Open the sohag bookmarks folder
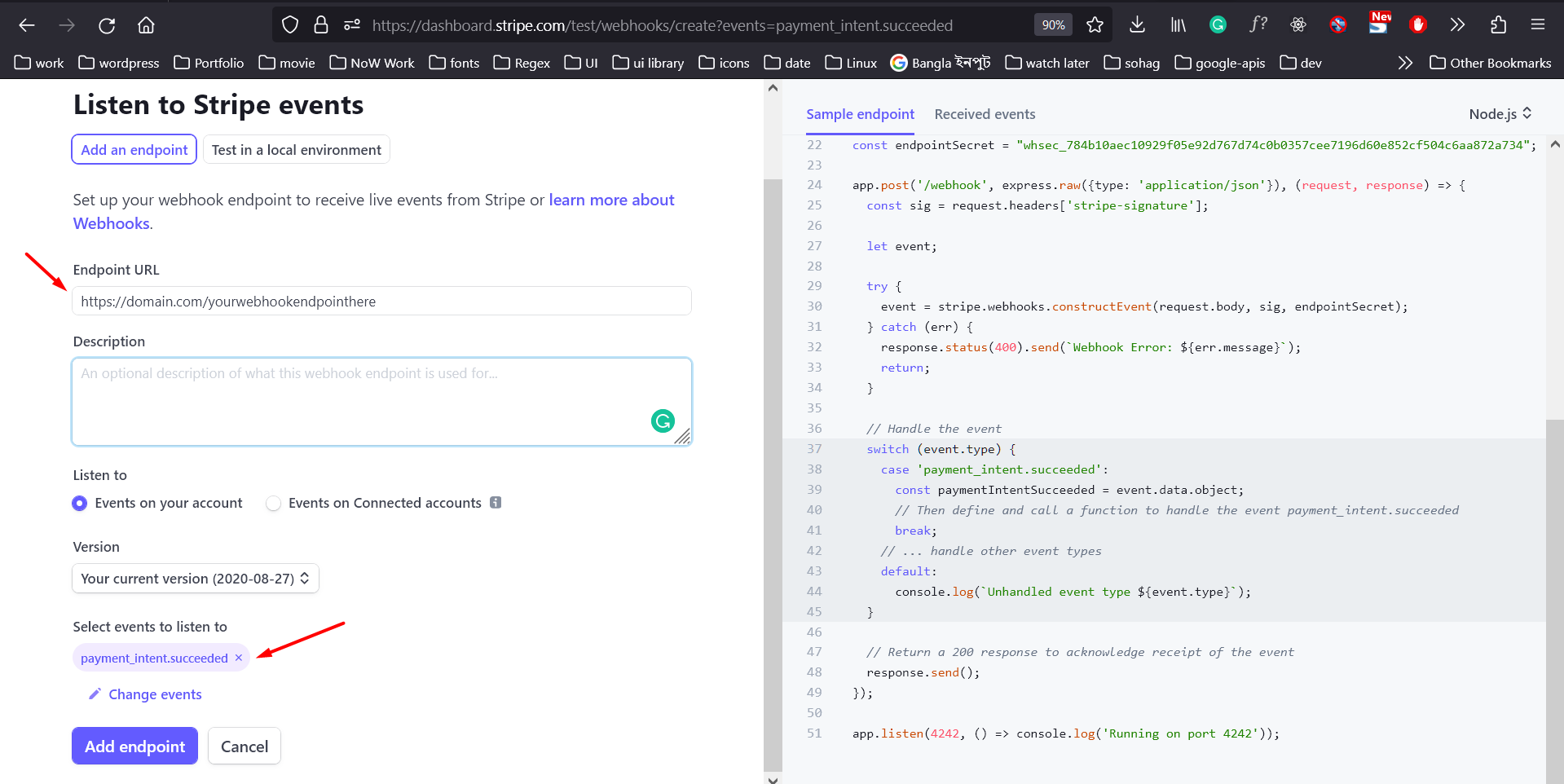The height and width of the screenshot is (784, 1564). 1132,63
